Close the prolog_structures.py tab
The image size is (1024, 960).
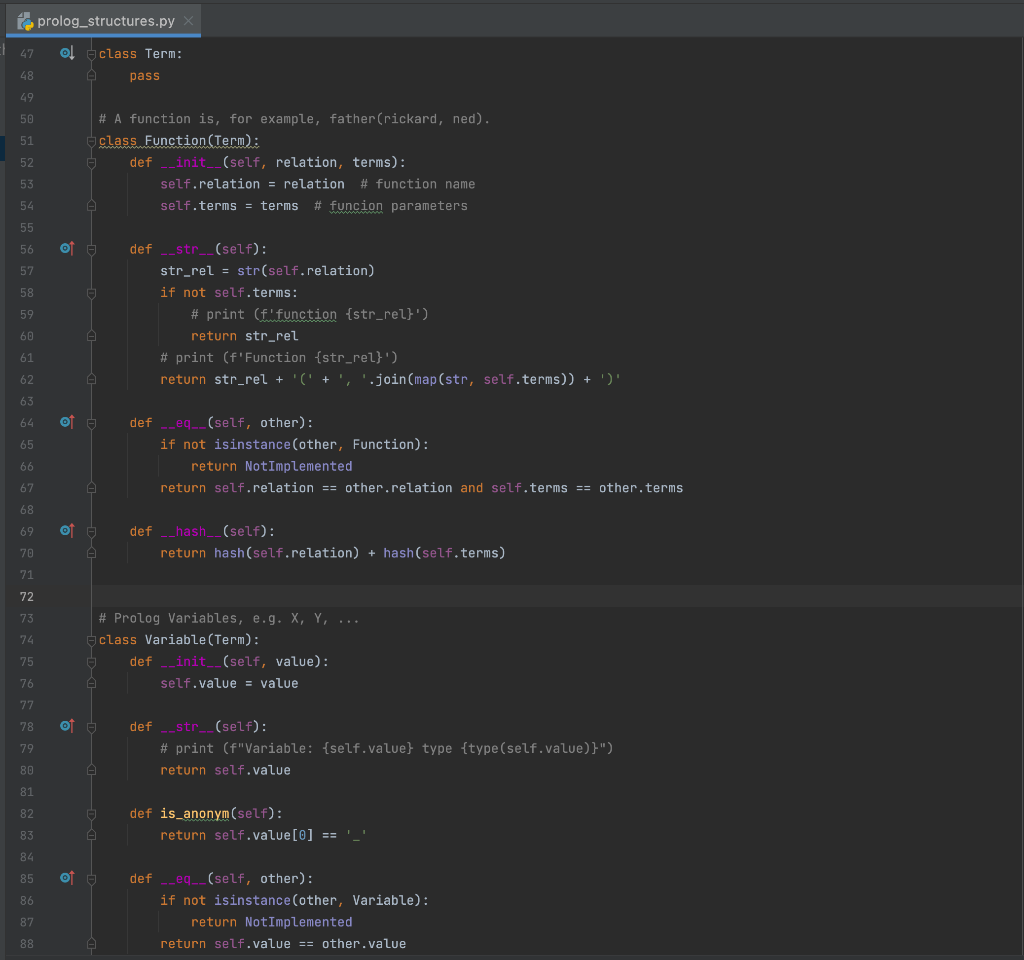click(188, 21)
